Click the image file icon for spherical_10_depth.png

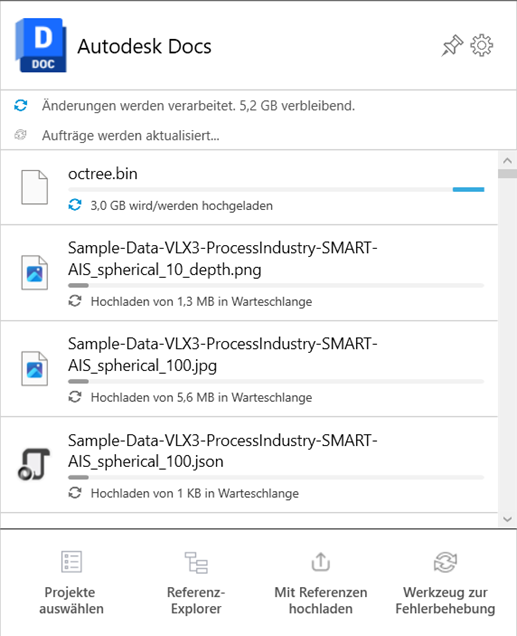click(34, 273)
